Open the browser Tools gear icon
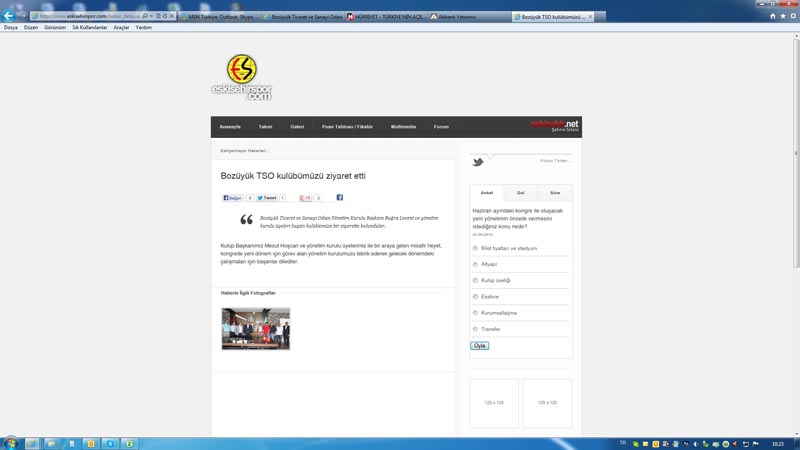This screenshot has width=800, height=450. pyautogui.click(x=793, y=16)
